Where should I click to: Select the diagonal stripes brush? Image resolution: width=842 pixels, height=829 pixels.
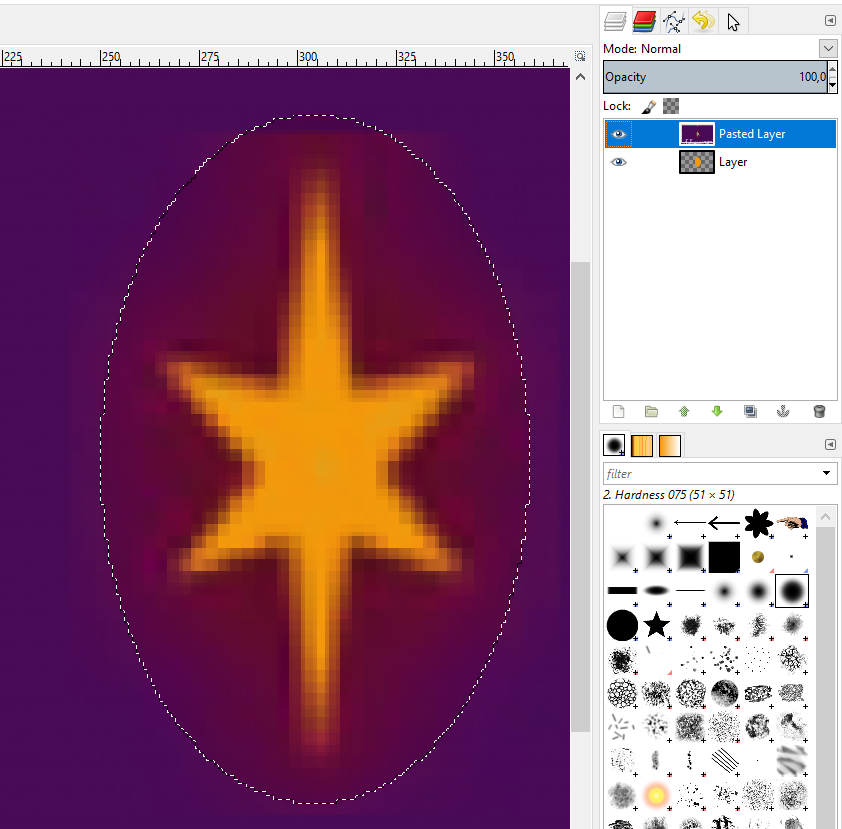click(x=724, y=760)
